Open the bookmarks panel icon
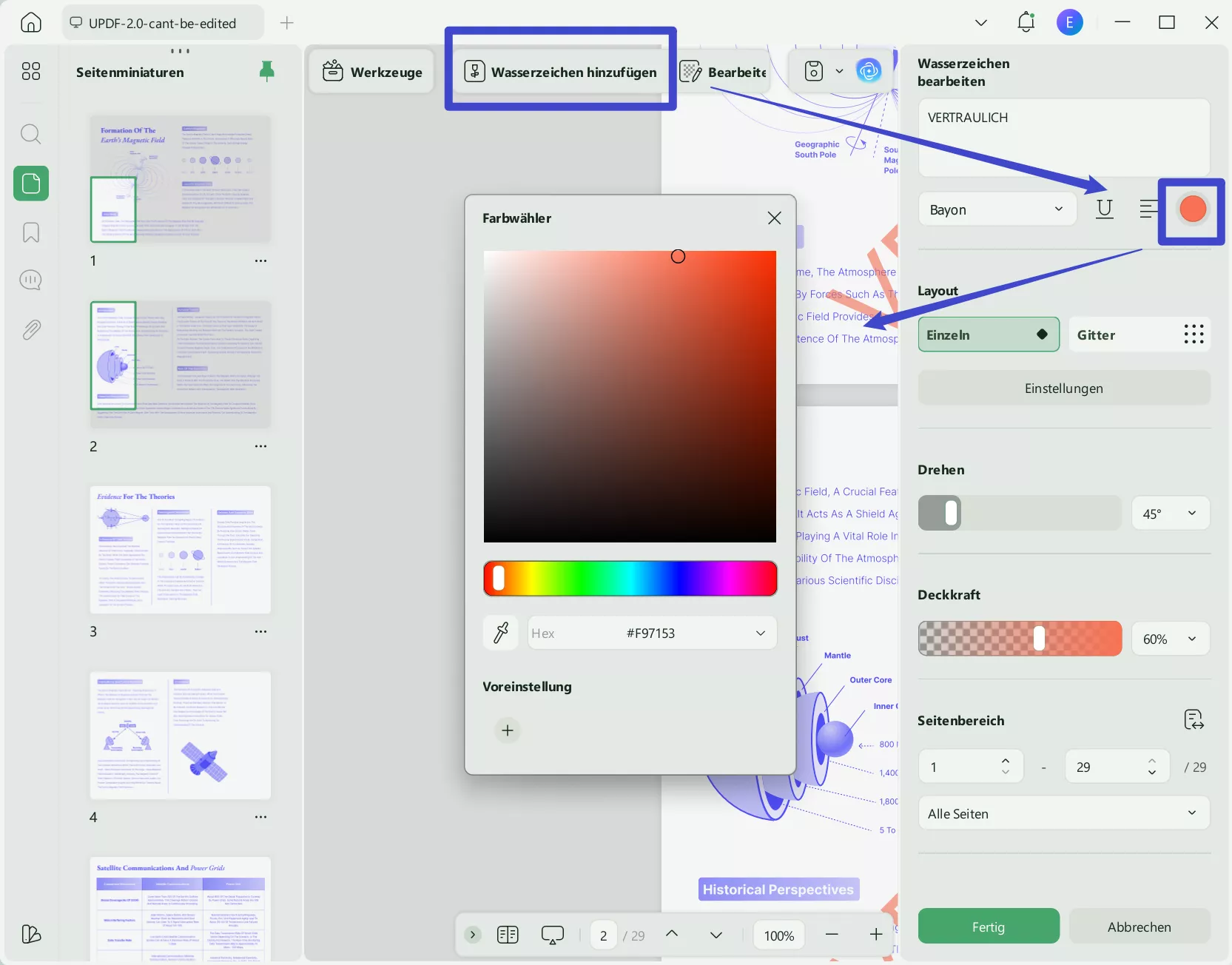1232x965 pixels. (31, 232)
